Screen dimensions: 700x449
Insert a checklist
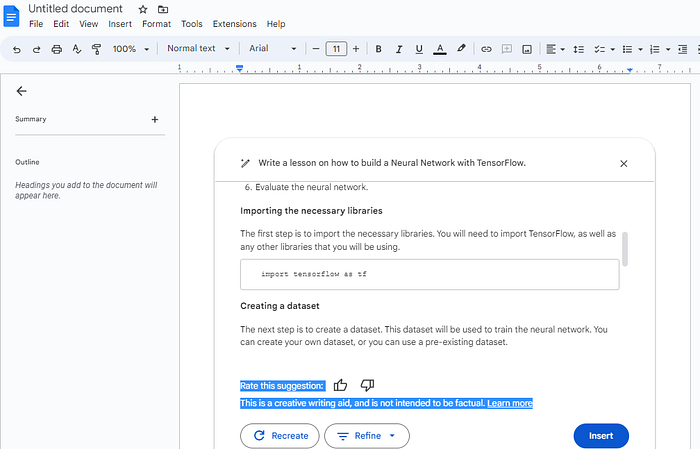click(600, 49)
